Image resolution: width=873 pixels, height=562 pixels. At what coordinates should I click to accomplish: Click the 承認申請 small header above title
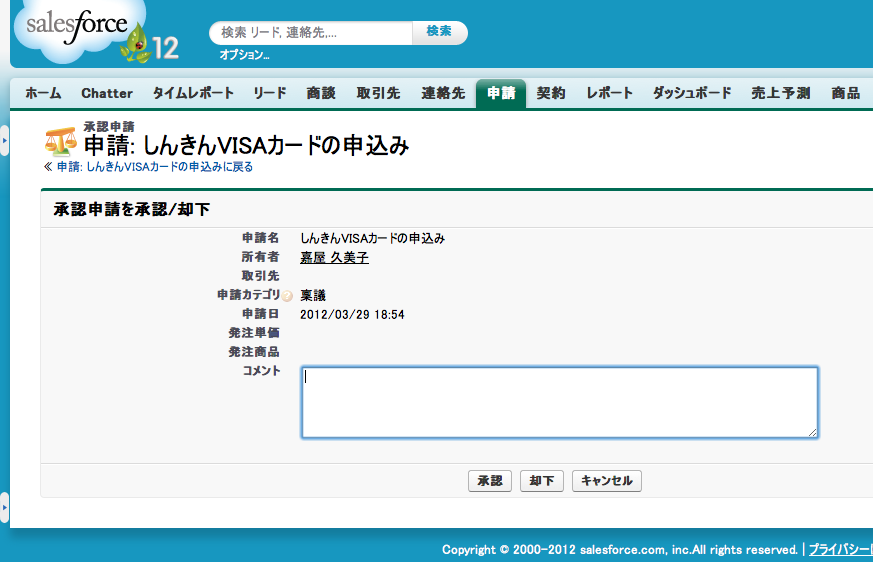(x=109, y=126)
